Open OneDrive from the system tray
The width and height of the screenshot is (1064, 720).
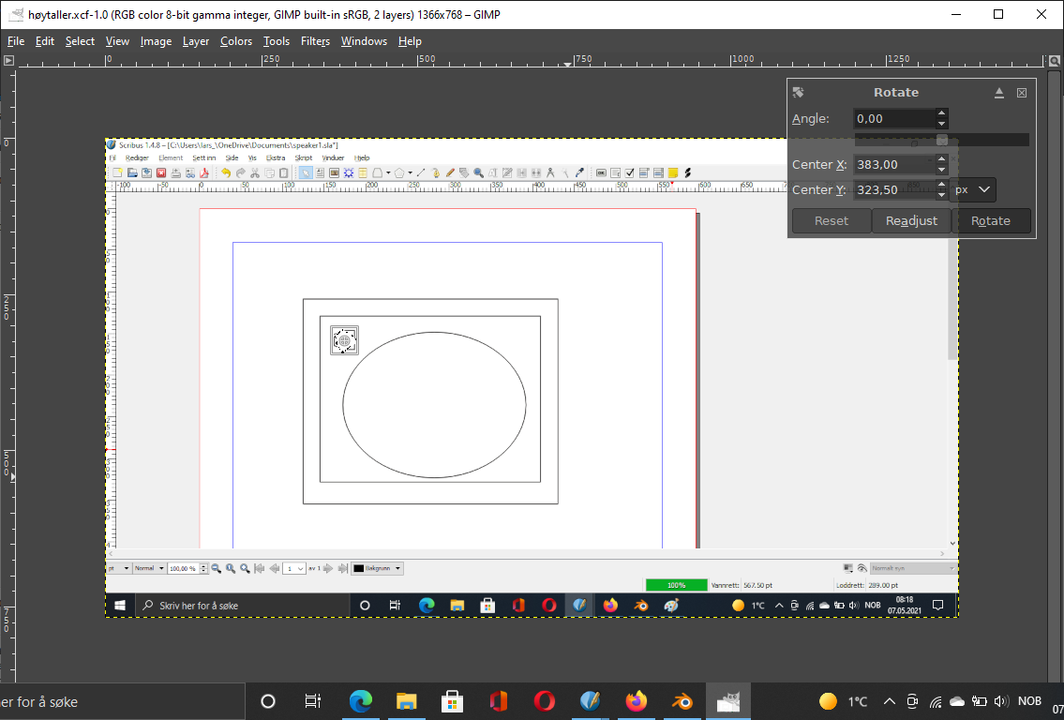[x=956, y=701]
